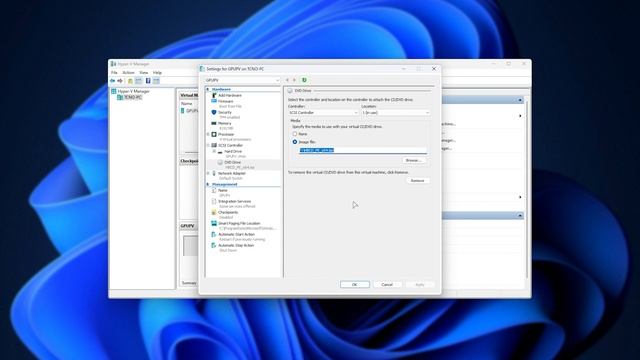Image resolution: width=640 pixels, height=360 pixels.
Task: Toggle Show/Hide Action Pane toolbar icon
Action: [156, 81]
